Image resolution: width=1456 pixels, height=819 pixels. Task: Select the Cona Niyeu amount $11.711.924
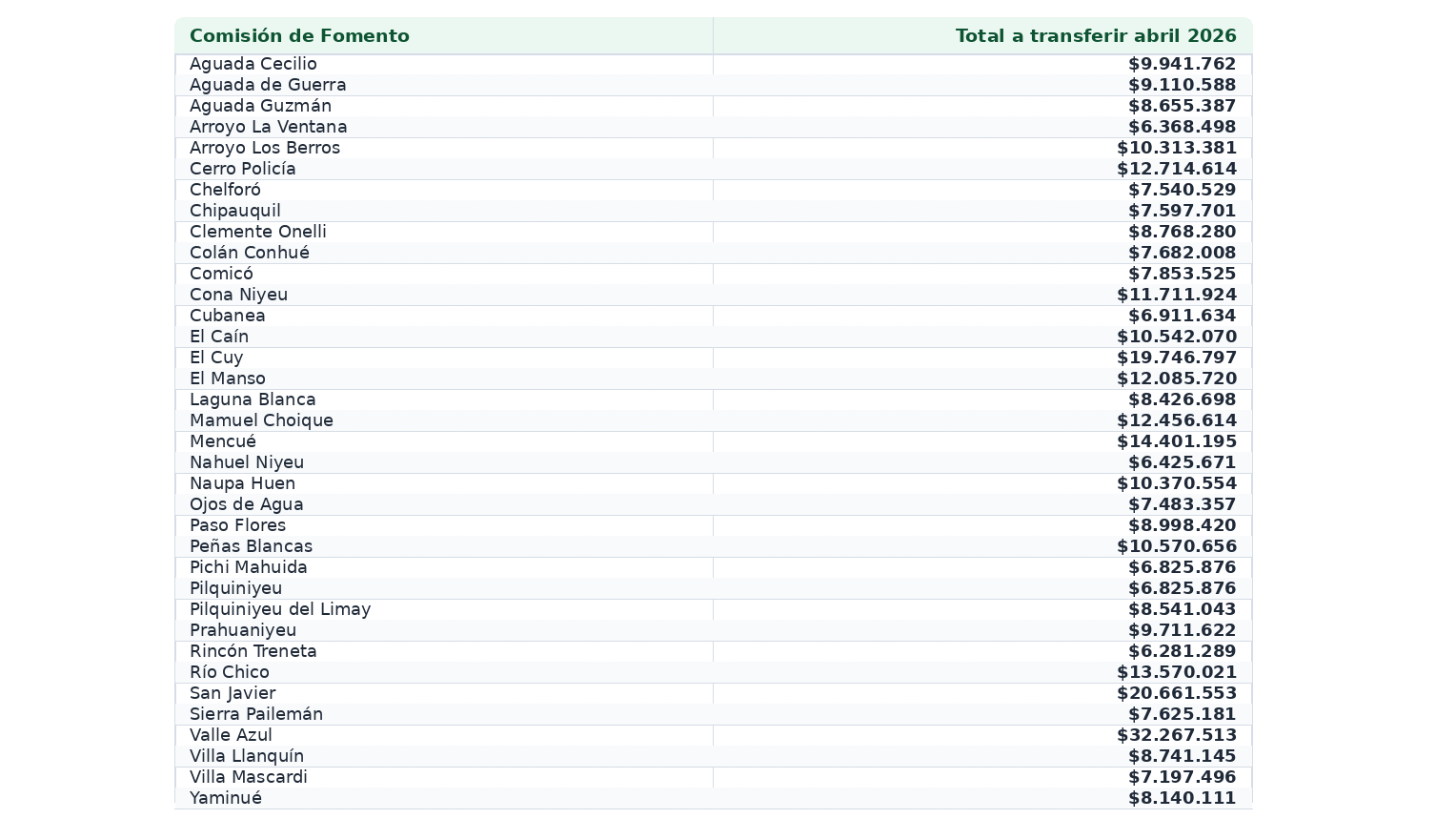coord(1177,295)
